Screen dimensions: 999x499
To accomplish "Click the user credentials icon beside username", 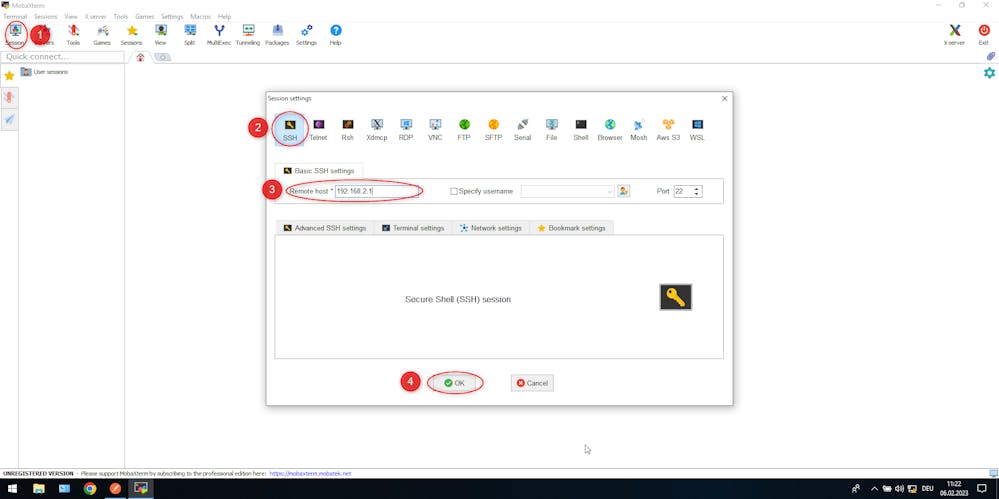I will pos(624,191).
